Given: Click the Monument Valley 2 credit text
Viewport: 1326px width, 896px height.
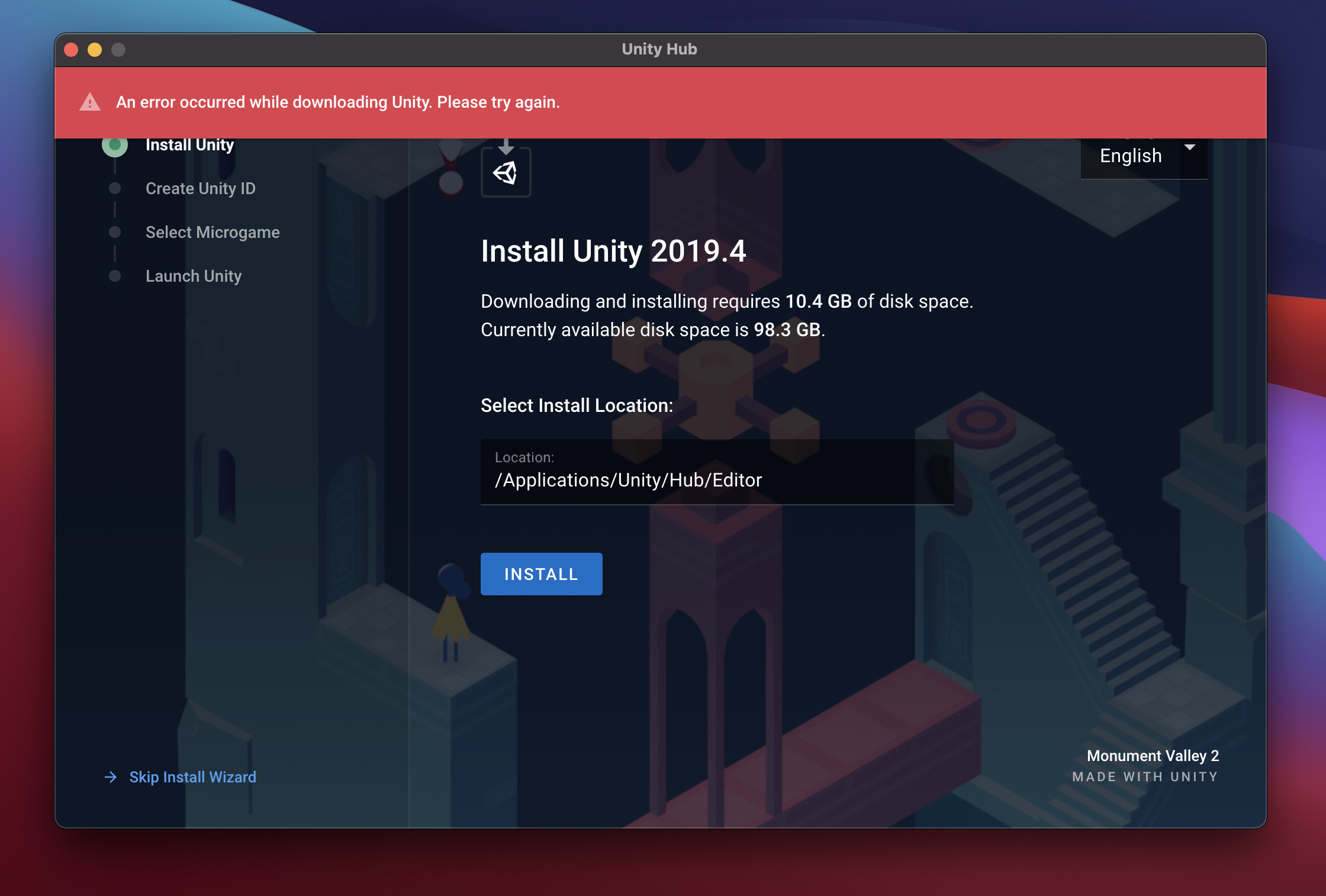Looking at the screenshot, I should tap(1153, 756).
